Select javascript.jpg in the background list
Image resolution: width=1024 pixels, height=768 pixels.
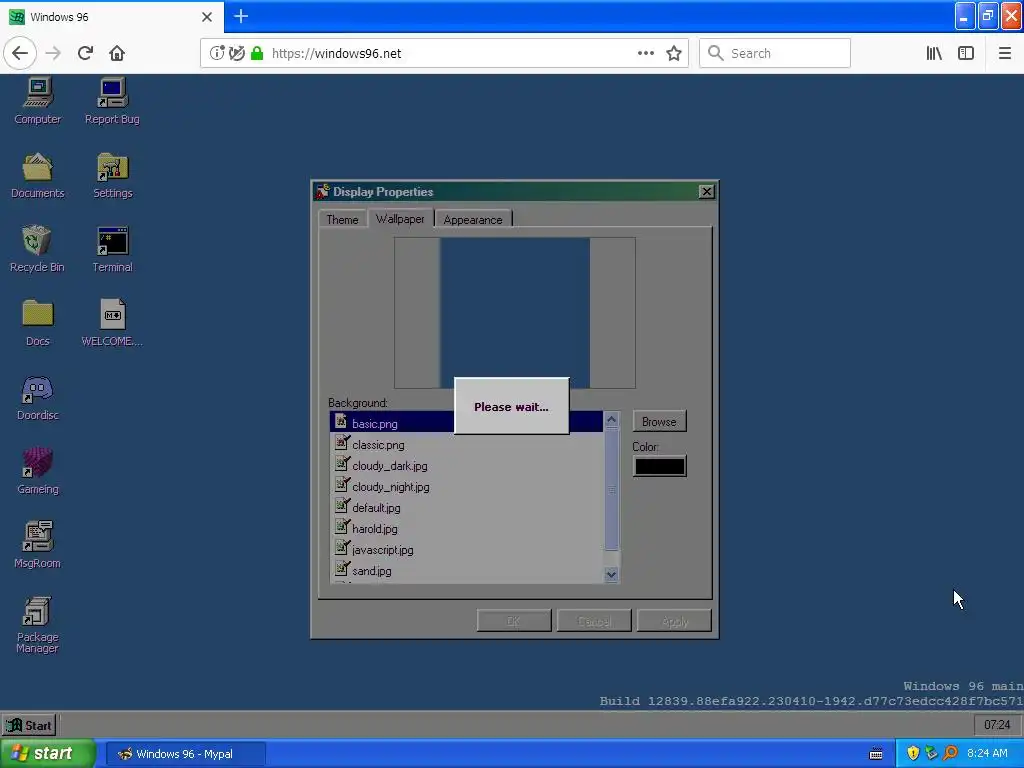[466, 549]
